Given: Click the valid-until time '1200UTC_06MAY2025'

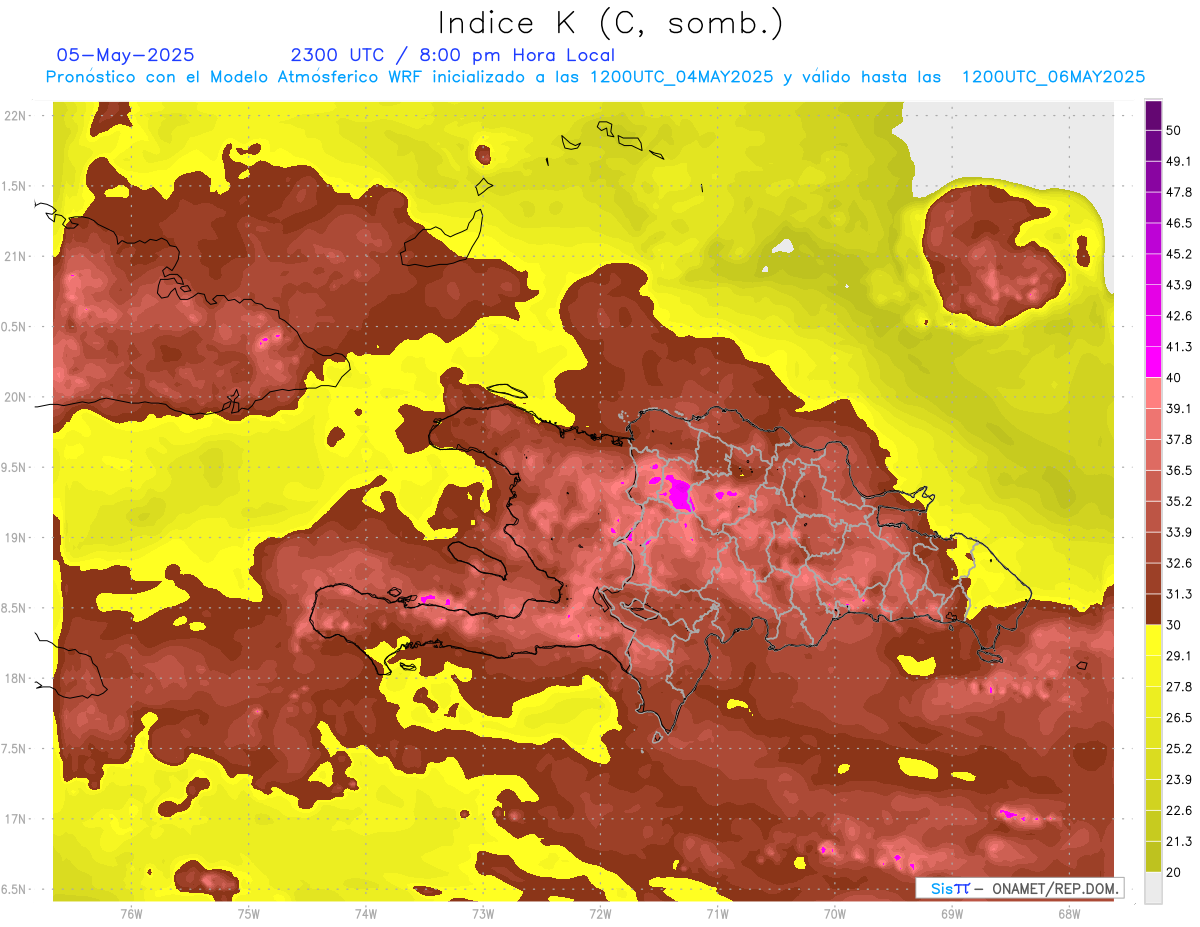Looking at the screenshot, I should tap(1053, 76).
